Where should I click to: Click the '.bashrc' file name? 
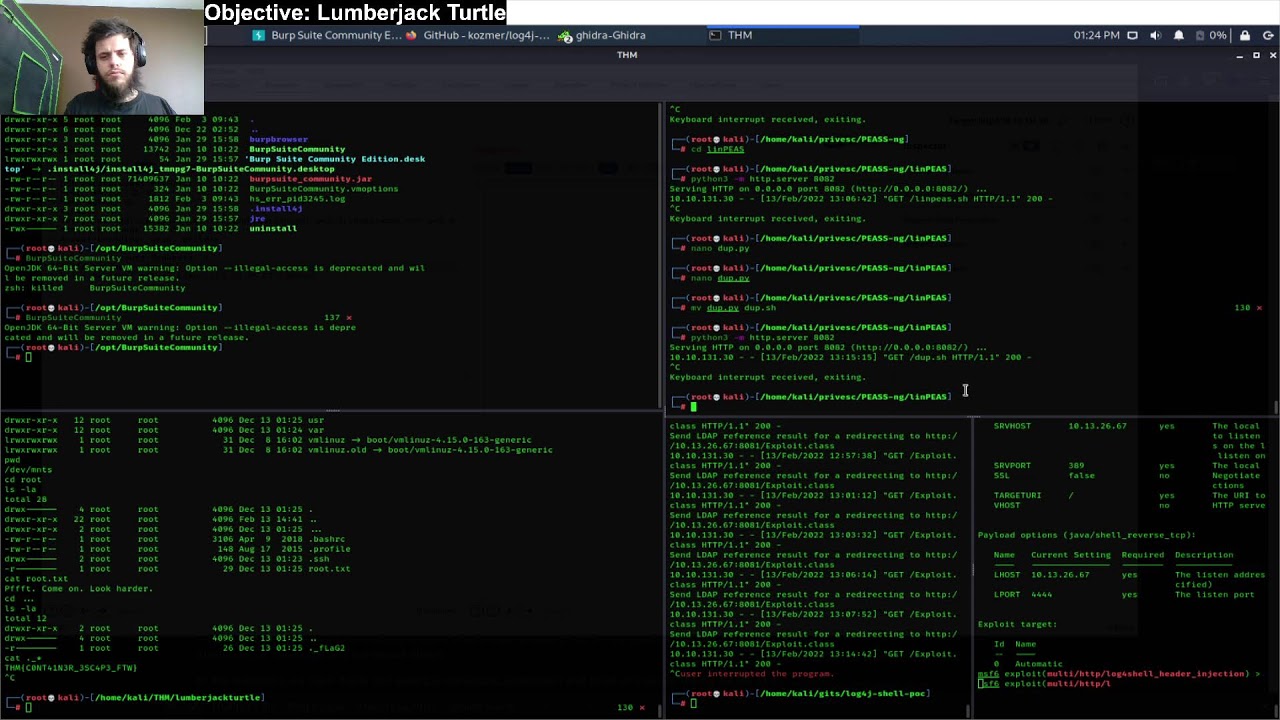pyautogui.click(x=325, y=539)
